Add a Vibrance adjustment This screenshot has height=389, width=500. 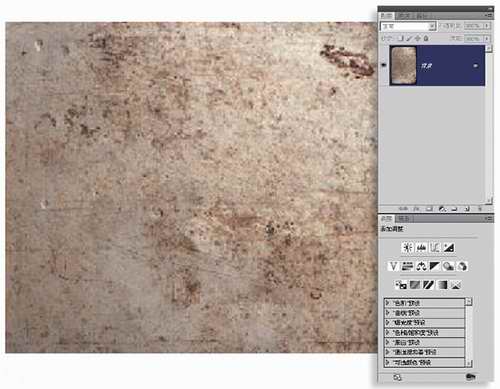[x=393, y=266]
